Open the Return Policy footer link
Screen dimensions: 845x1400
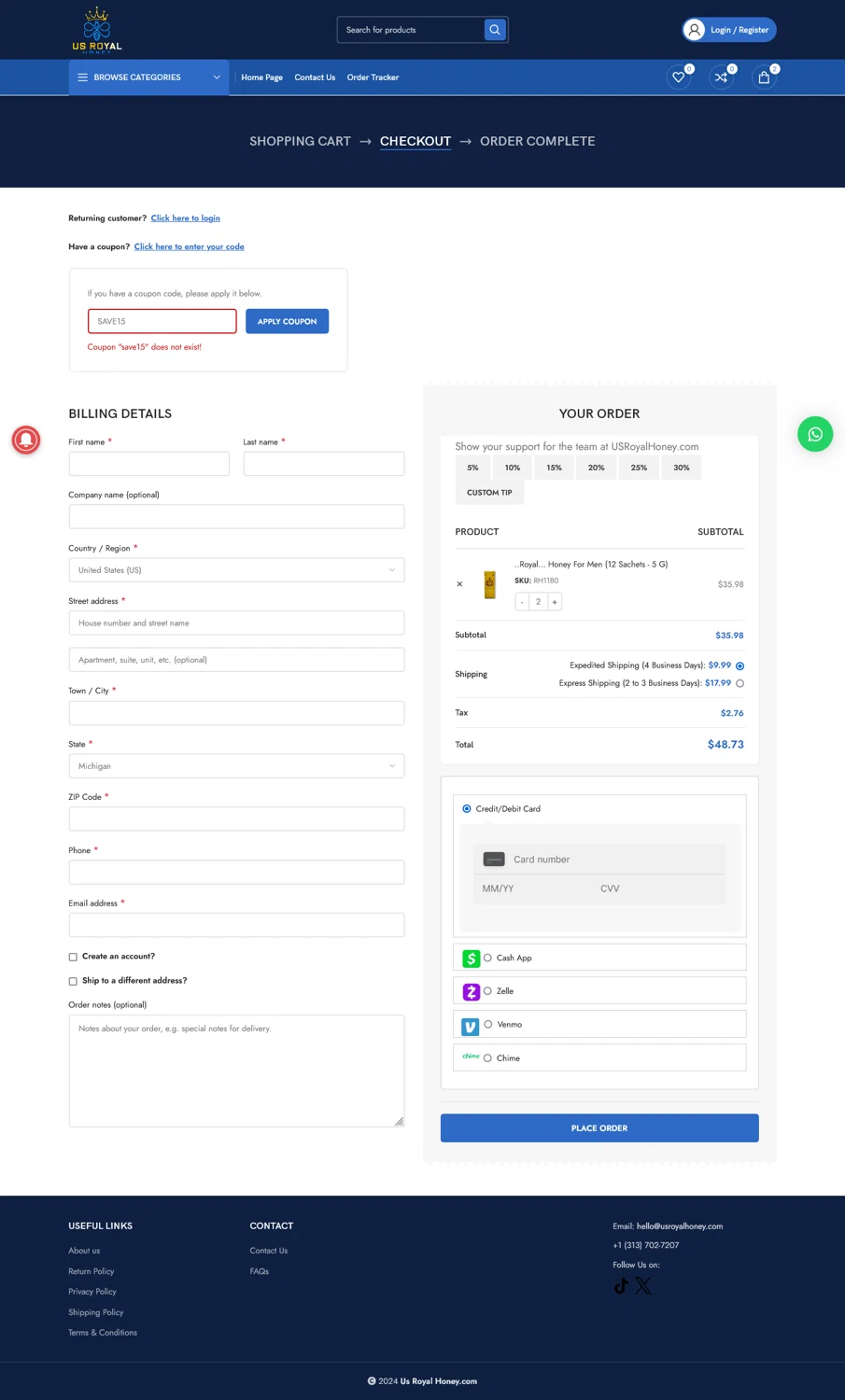(92, 1271)
